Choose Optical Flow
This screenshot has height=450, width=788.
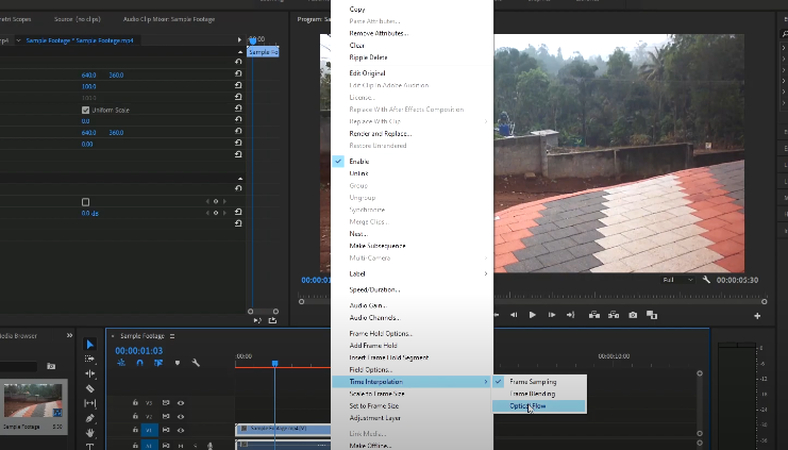point(539,406)
